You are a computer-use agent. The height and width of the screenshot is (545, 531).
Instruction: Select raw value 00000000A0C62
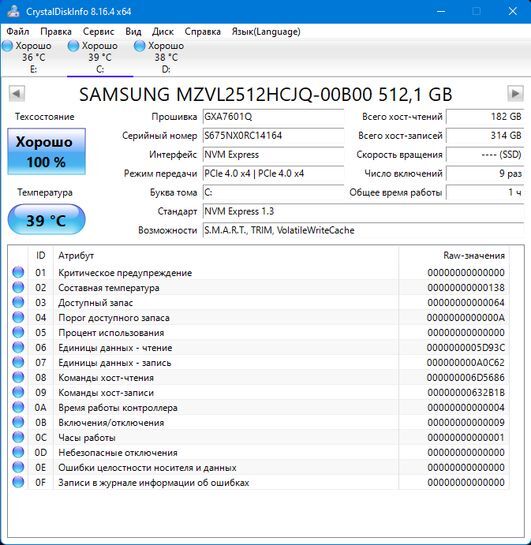click(466, 363)
